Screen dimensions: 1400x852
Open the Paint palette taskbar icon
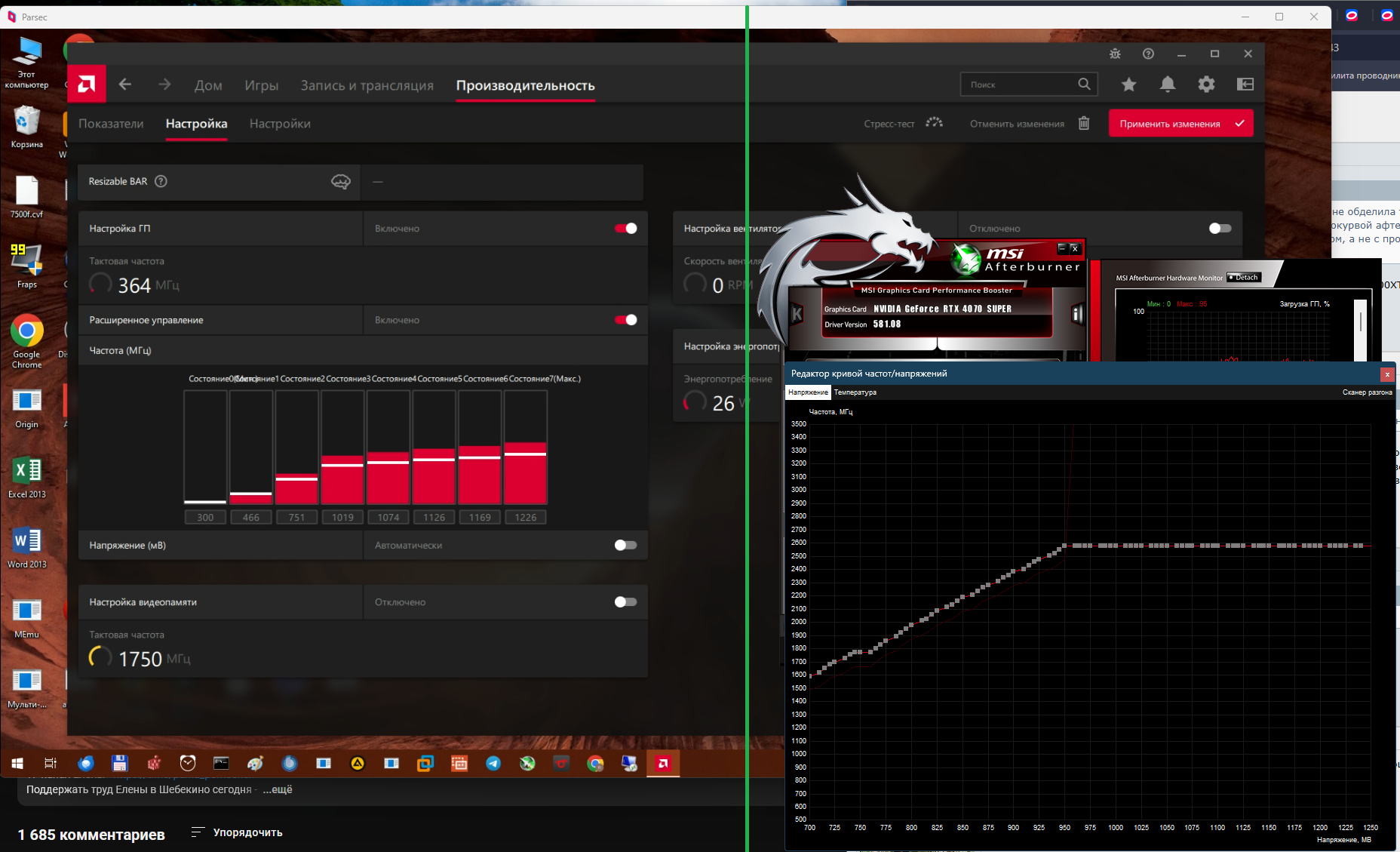click(x=256, y=764)
